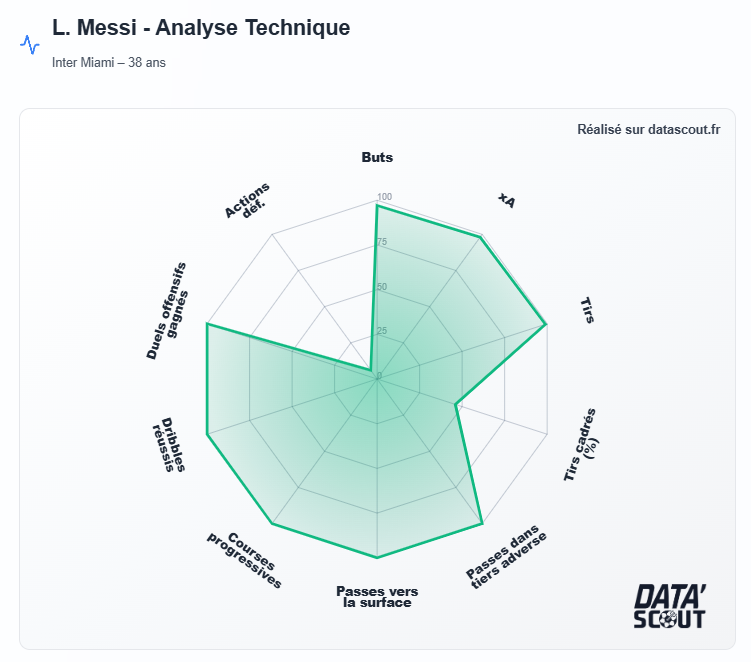Select the 'xA' axis label
The height and width of the screenshot is (662, 751).
(507, 200)
